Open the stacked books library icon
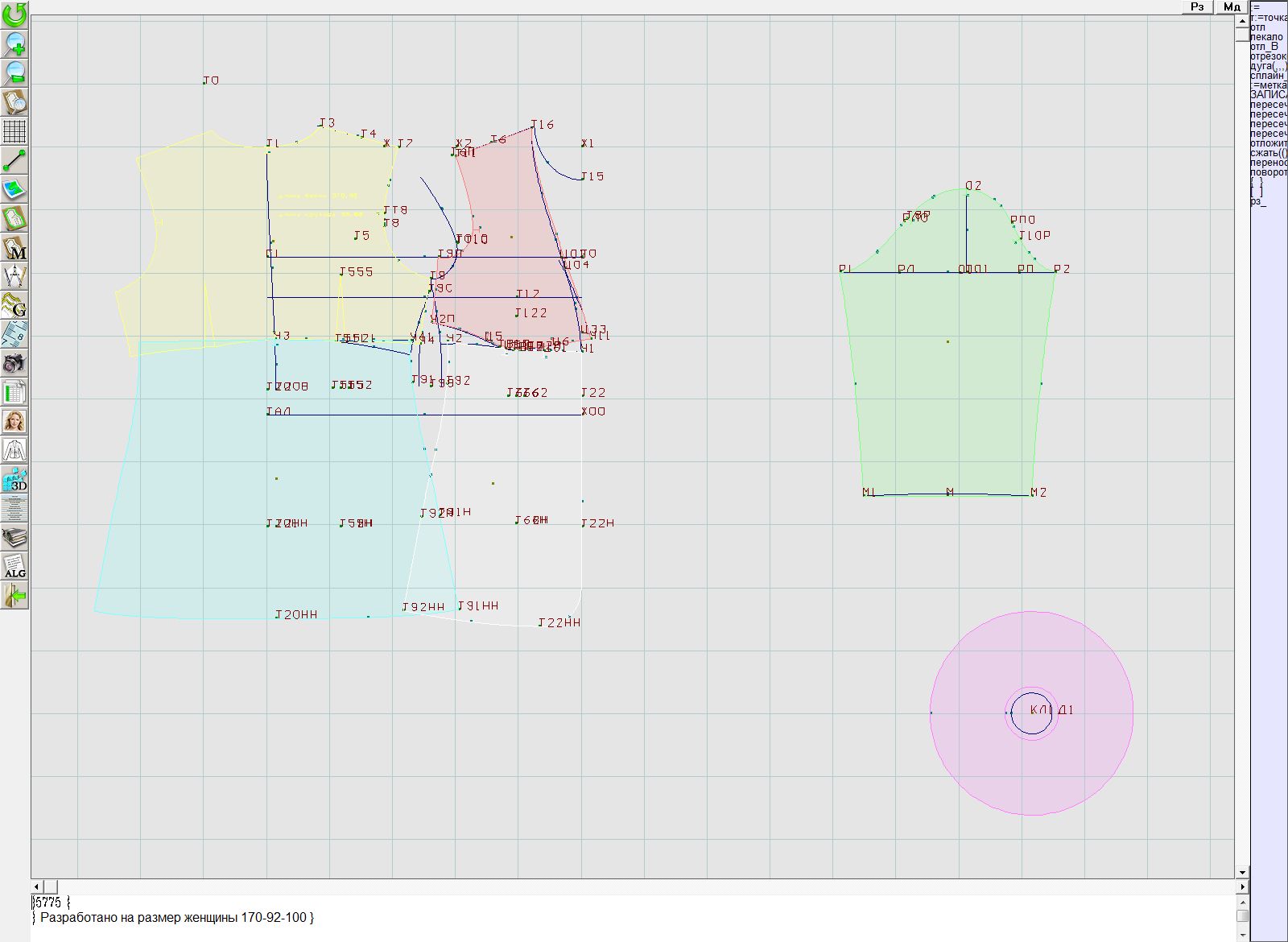 click(x=14, y=537)
